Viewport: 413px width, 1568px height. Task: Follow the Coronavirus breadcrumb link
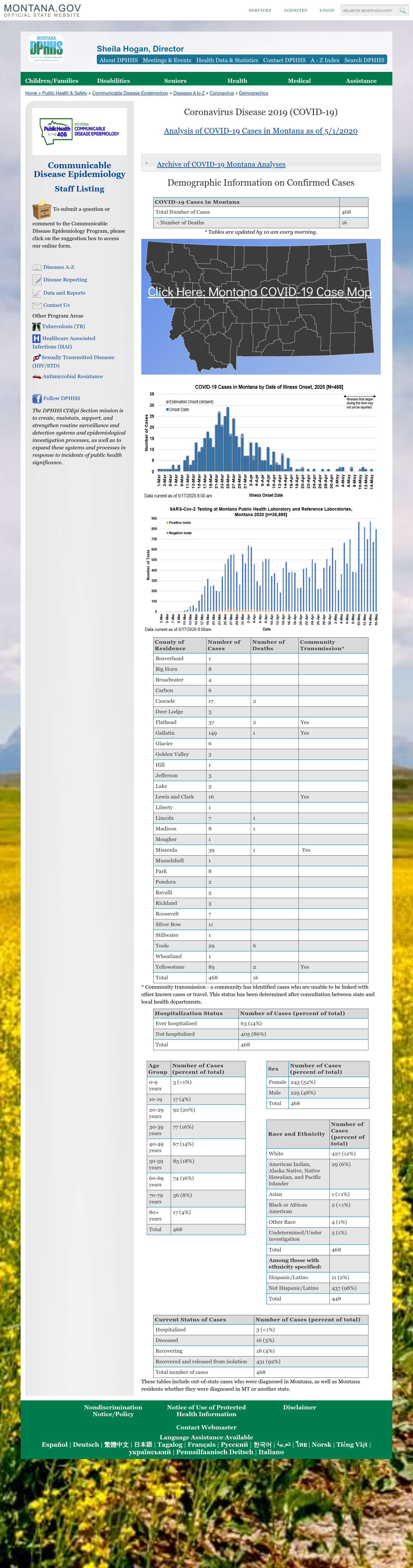(222, 93)
